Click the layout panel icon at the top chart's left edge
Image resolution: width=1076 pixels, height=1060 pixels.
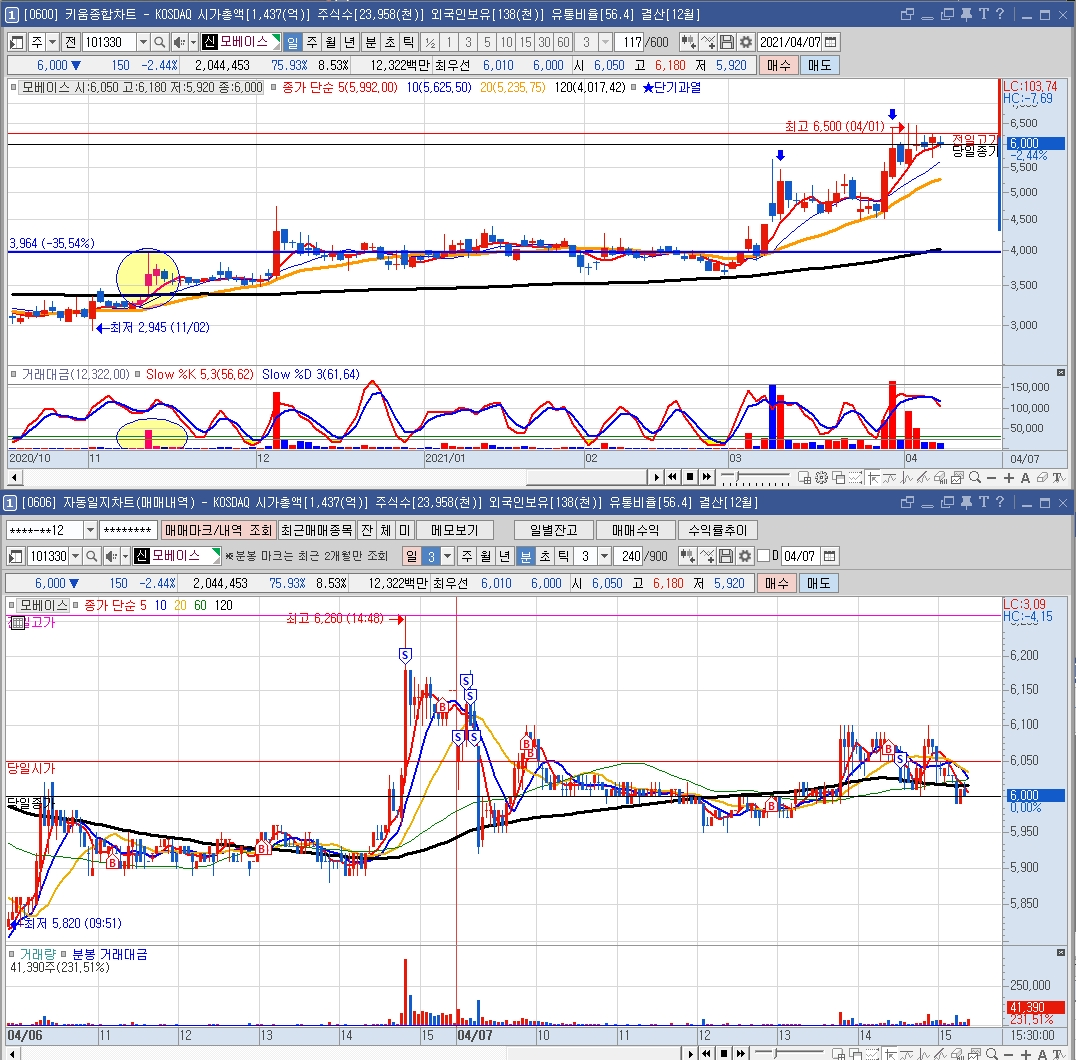17,43
